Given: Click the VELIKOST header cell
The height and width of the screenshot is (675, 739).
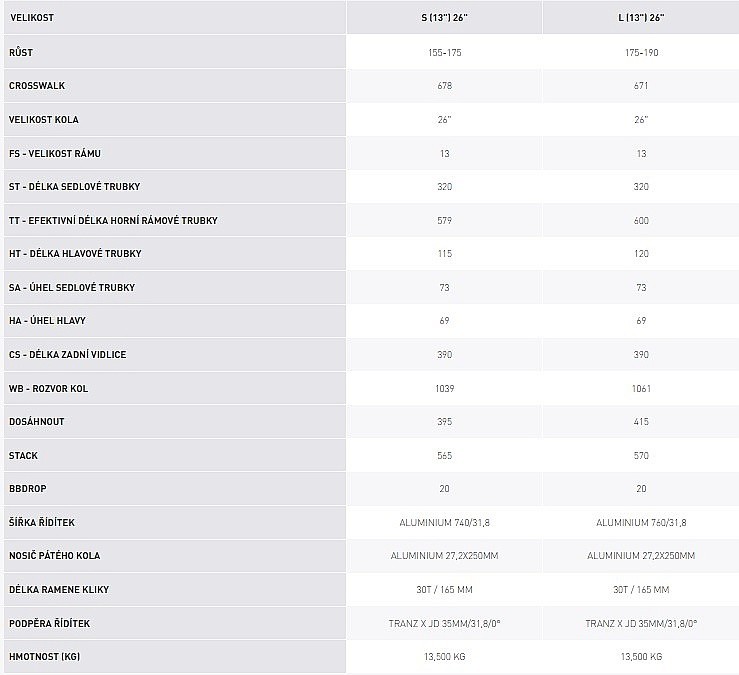Looking at the screenshot, I should [x=32, y=18].
